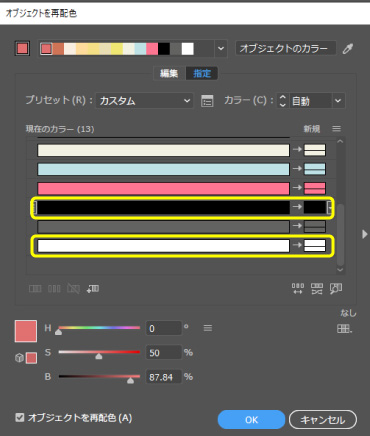This screenshot has height=436, width=370.
Task: Click the add new row icon
Action: click(93, 289)
